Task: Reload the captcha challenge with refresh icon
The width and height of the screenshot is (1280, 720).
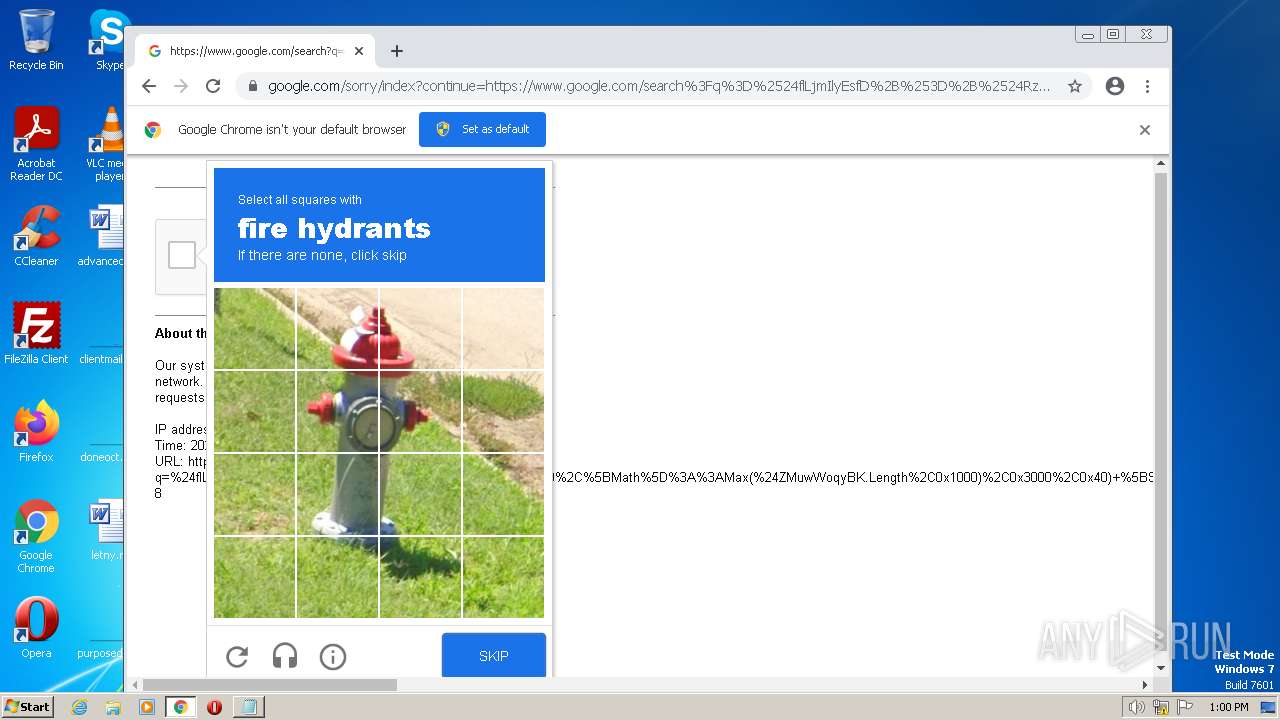Action: click(x=237, y=656)
